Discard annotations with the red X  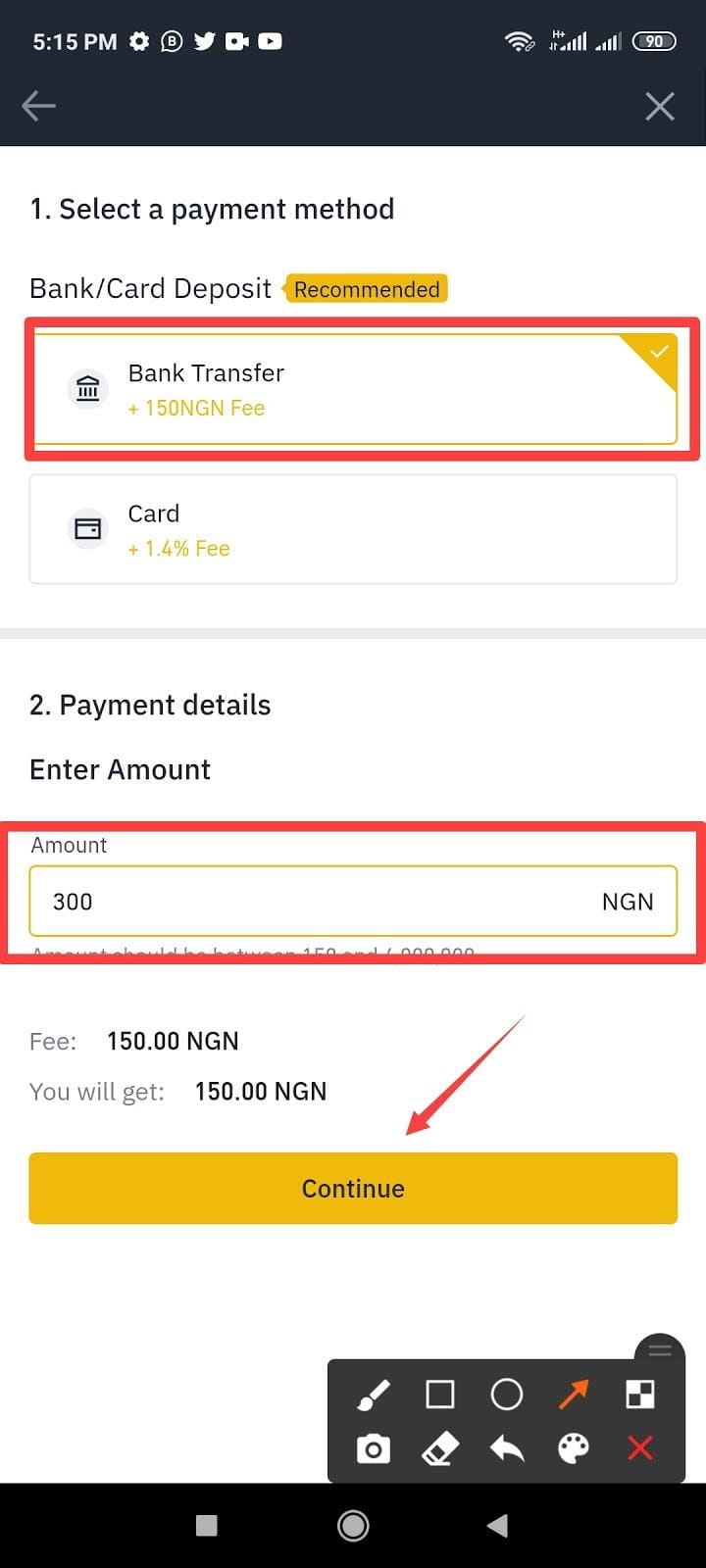click(x=640, y=1448)
